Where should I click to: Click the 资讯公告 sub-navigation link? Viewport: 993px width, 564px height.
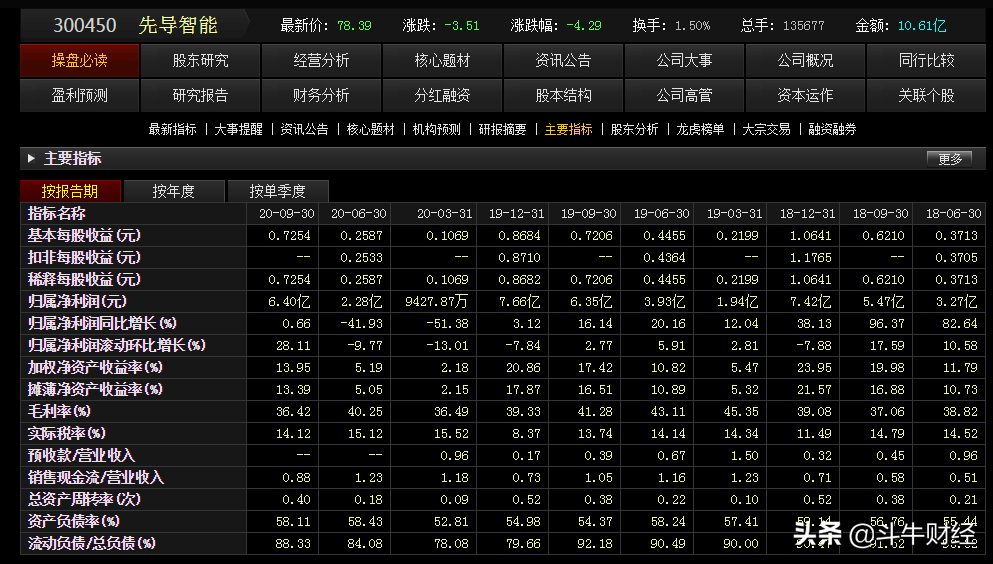click(x=304, y=130)
